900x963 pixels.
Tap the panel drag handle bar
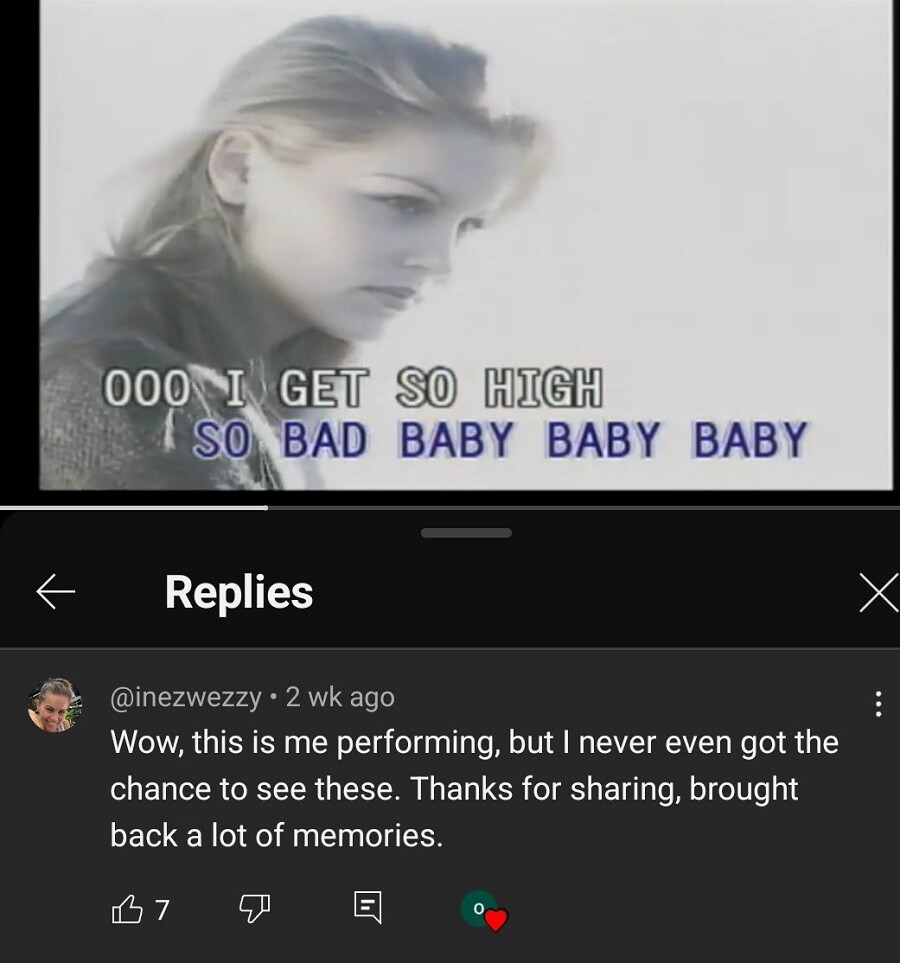(x=466, y=533)
